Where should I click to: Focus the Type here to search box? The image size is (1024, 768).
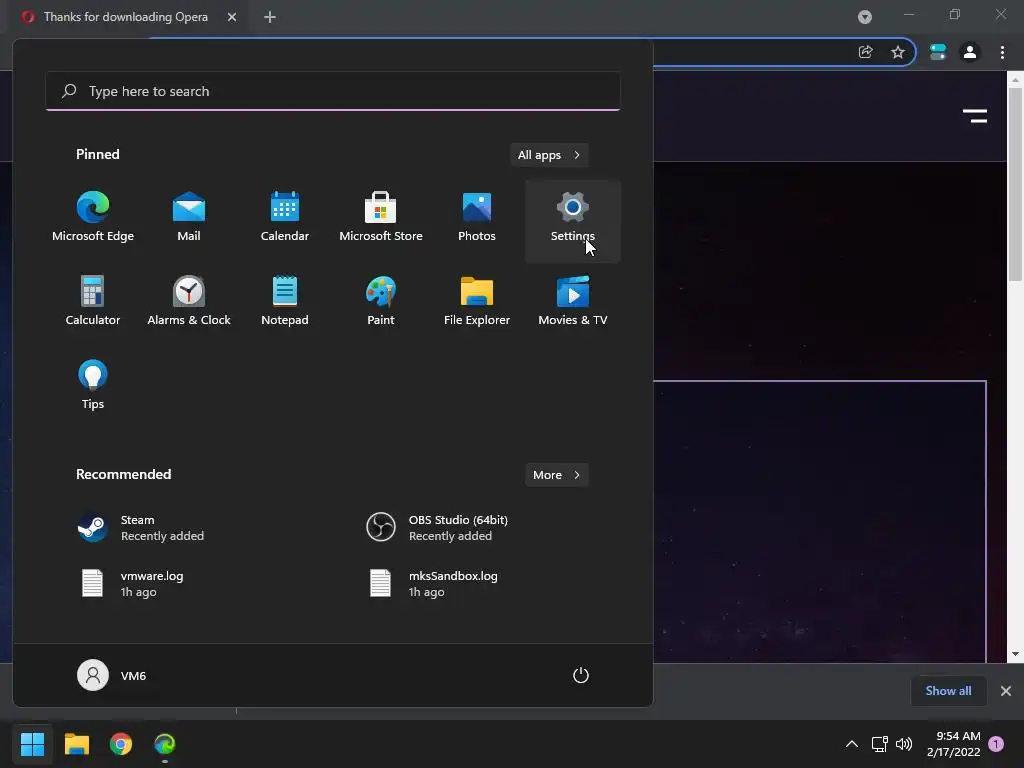click(333, 91)
